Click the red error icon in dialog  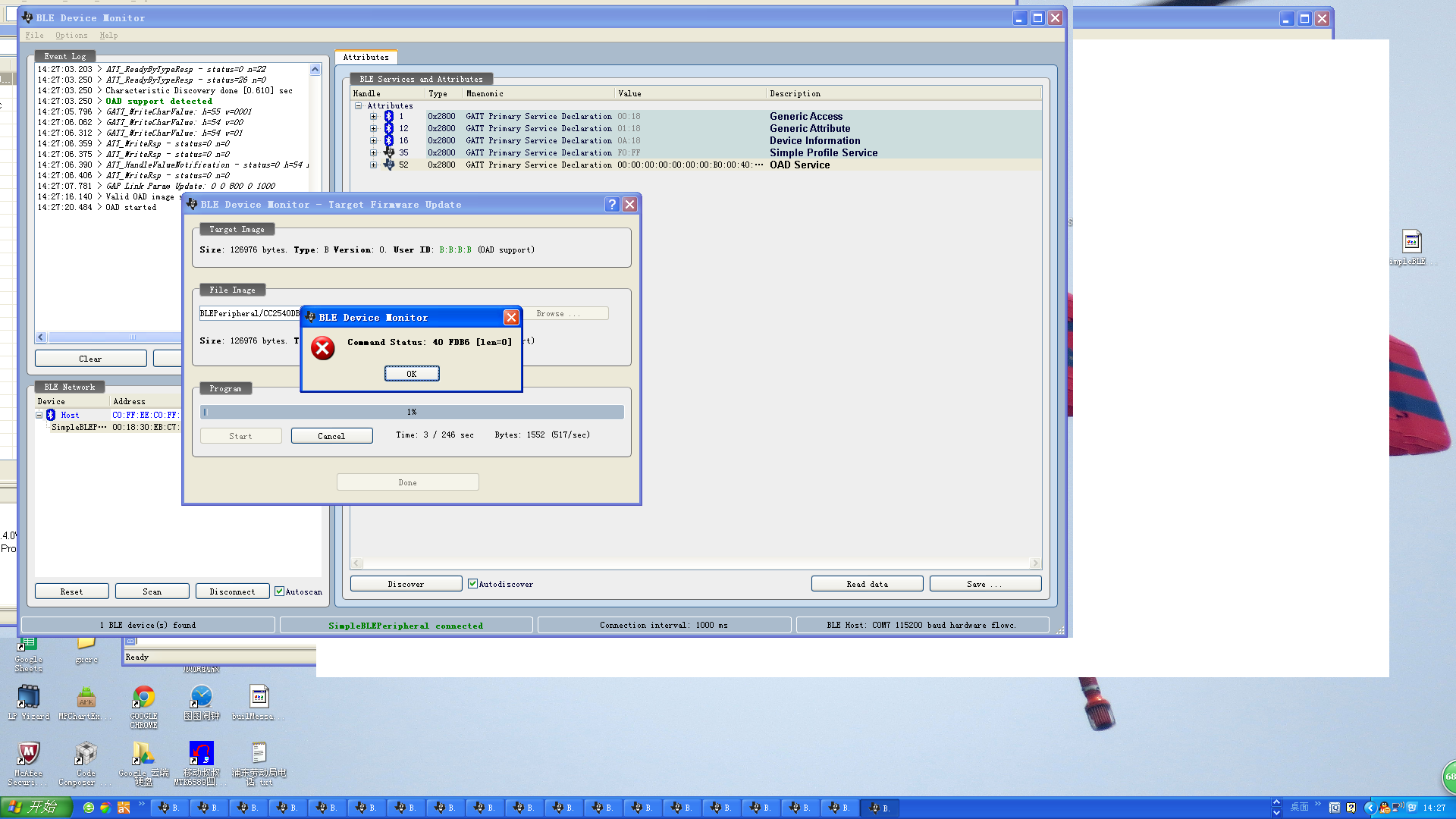(x=322, y=348)
